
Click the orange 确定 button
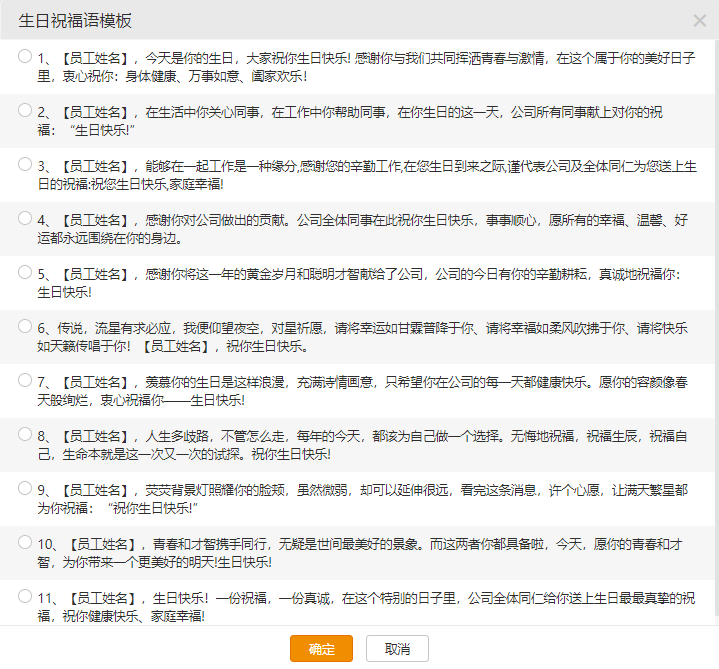click(321, 648)
